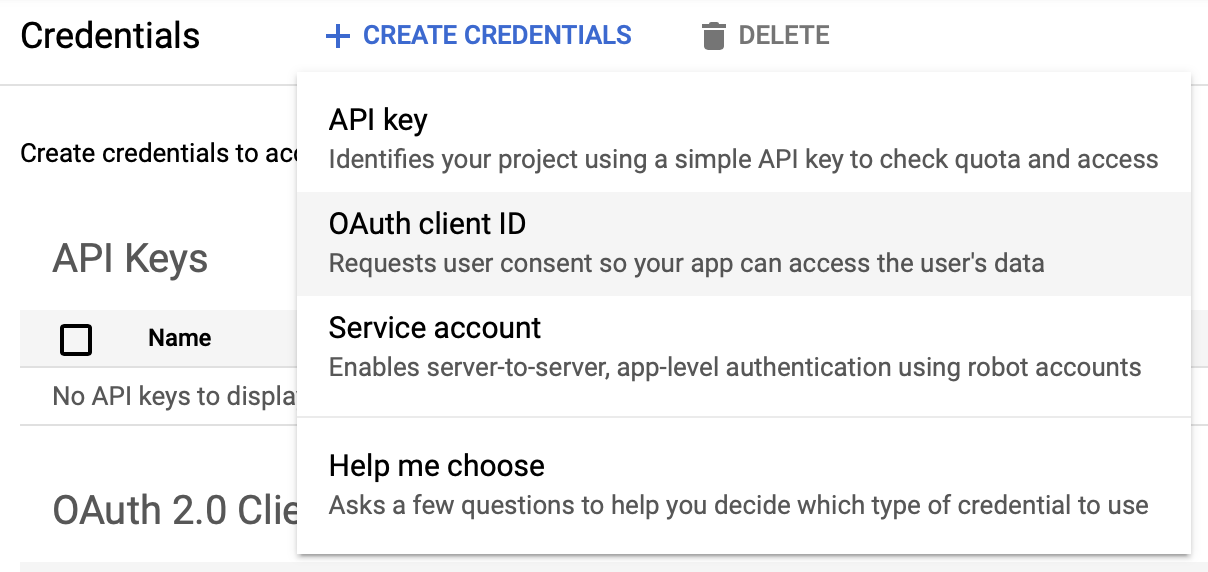Click the "Enables server-to-server" description line

[735, 367]
